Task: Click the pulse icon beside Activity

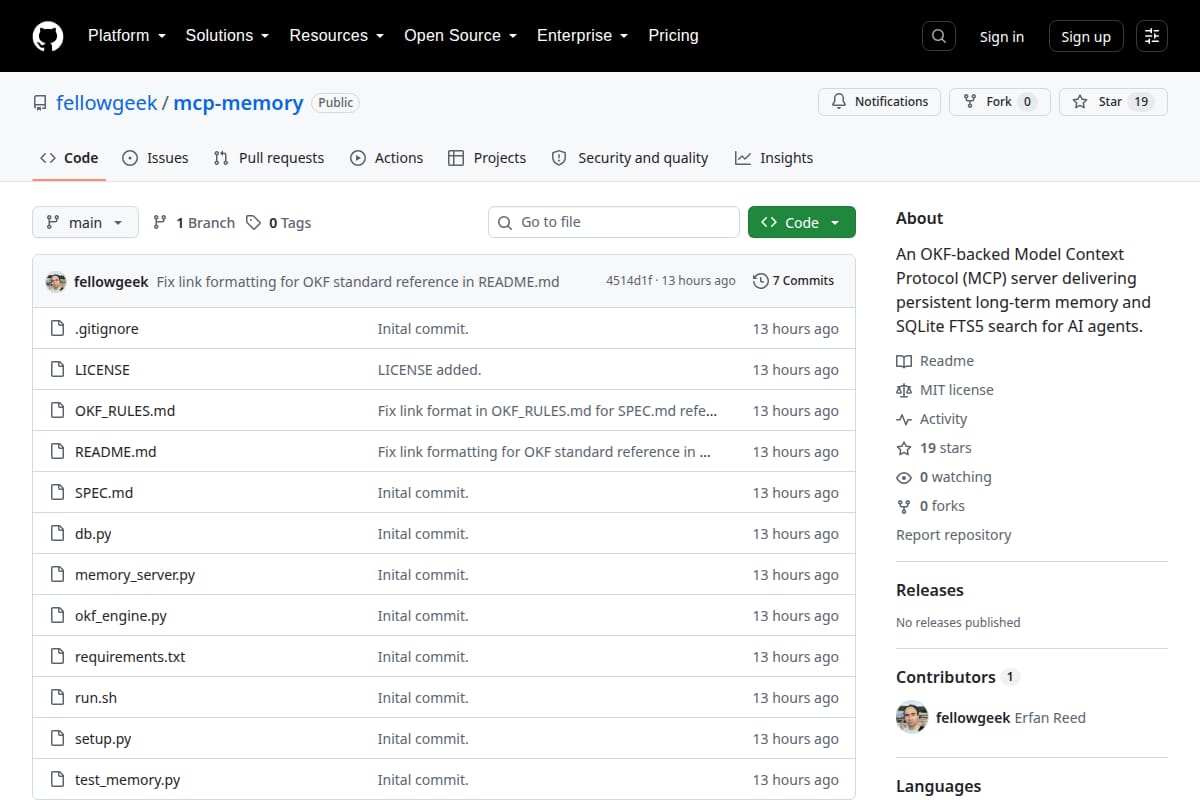Action: (x=904, y=419)
